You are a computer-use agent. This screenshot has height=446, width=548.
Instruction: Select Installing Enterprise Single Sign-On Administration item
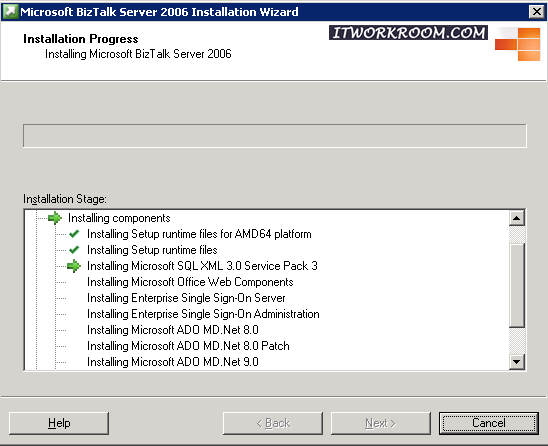click(203, 314)
